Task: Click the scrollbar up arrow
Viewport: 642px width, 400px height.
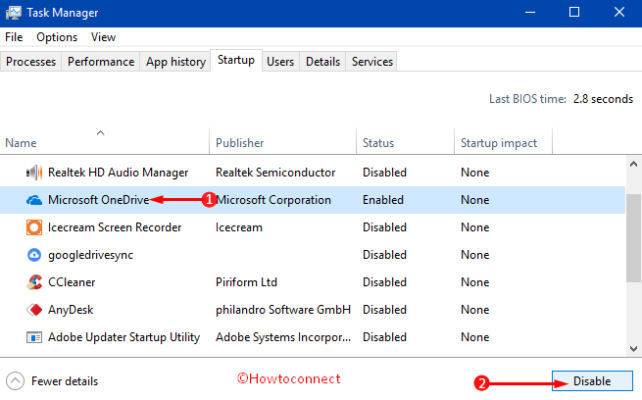Action: coord(633,164)
